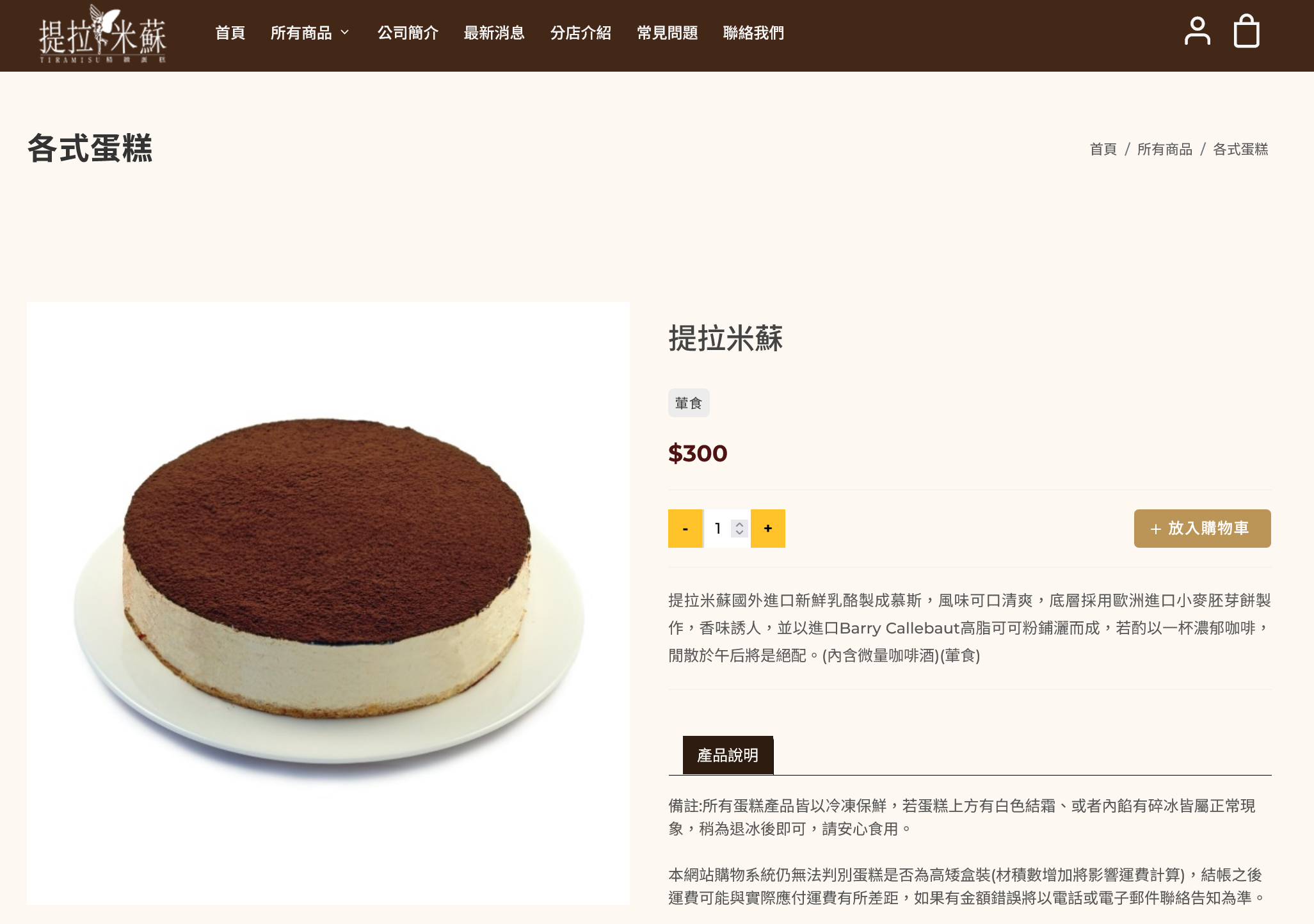Open the 公司簡介 page
This screenshot has height=924, width=1314.
(408, 33)
